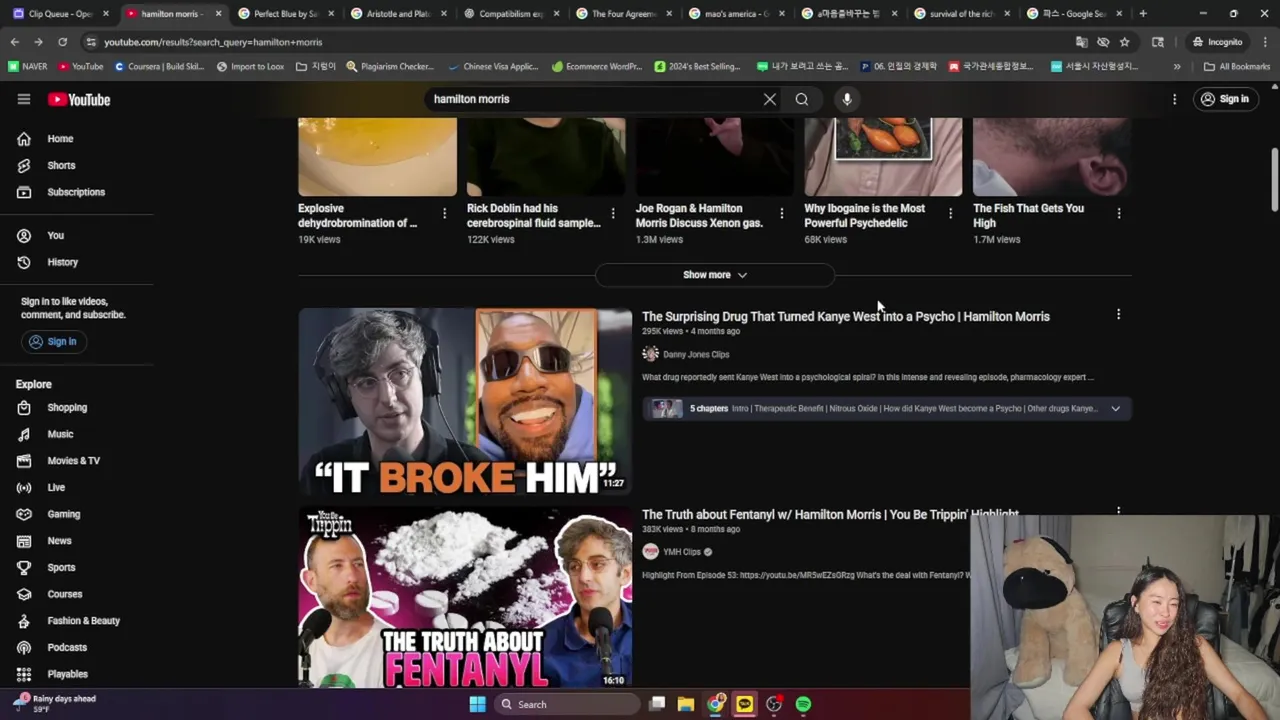
Task: Play the IT BROKE HIM thumbnail video
Action: [465, 401]
